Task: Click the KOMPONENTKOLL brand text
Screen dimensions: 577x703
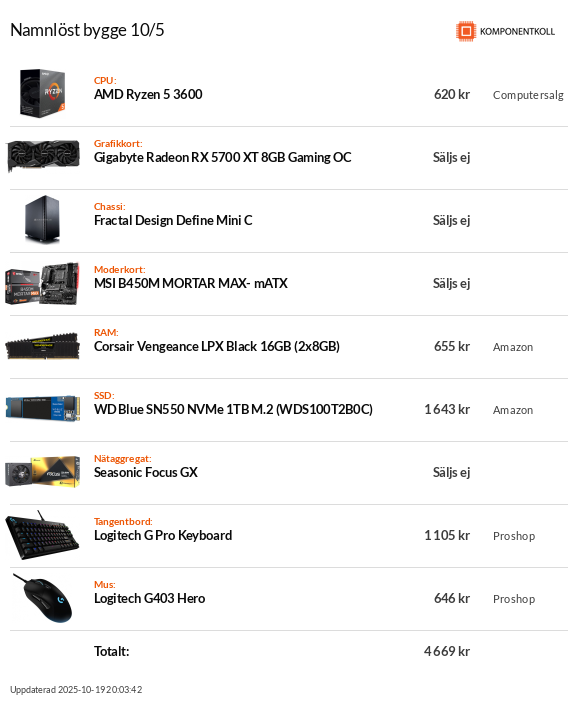Action: (x=517, y=31)
